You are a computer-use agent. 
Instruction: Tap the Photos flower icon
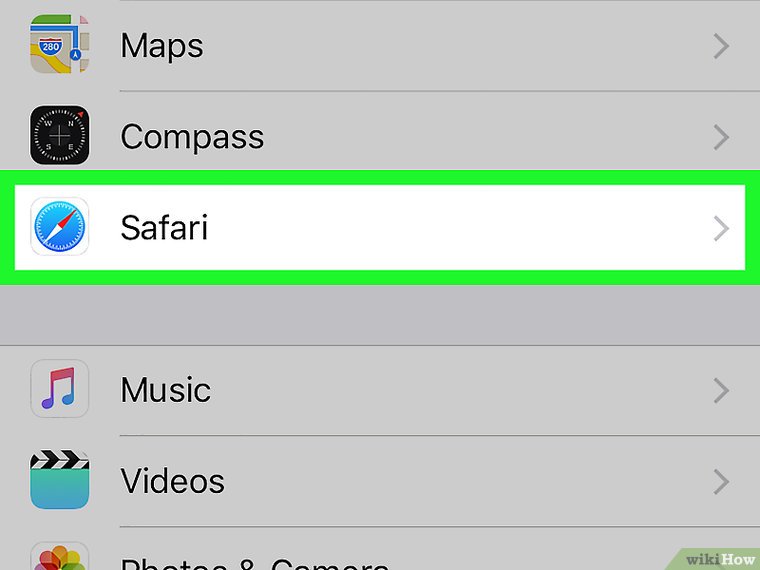pos(59,557)
